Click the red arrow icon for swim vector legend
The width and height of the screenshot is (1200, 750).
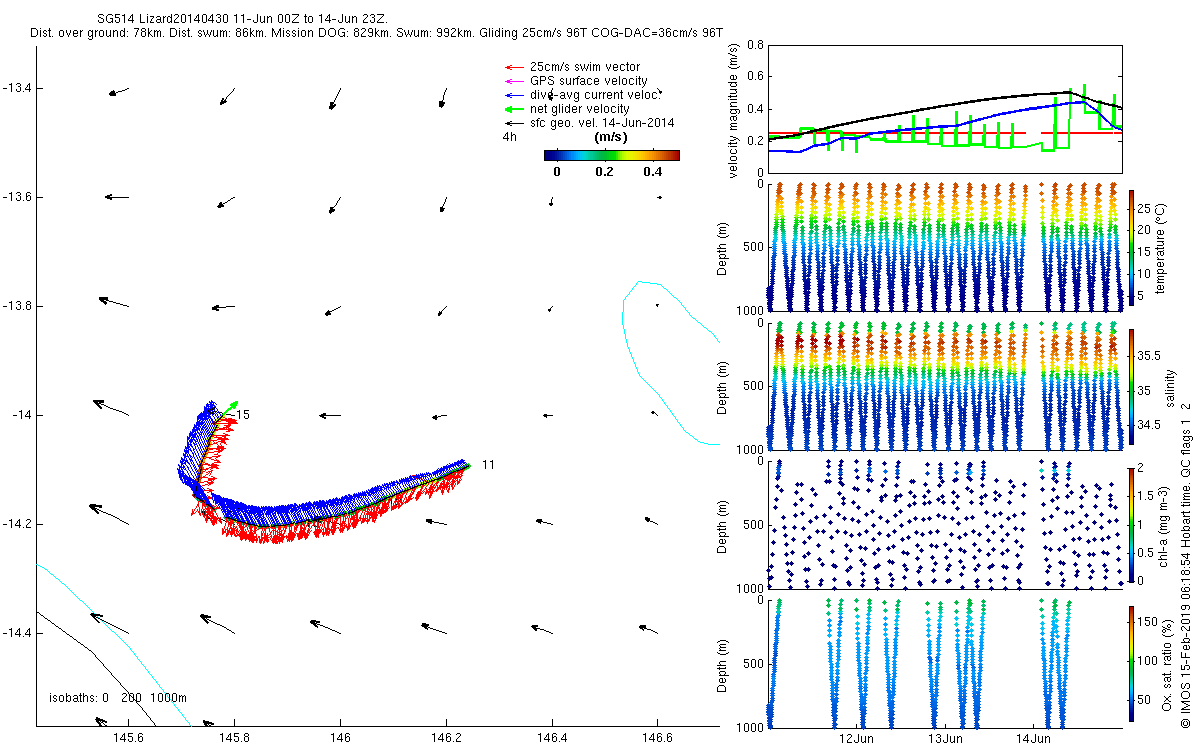(x=515, y=67)
